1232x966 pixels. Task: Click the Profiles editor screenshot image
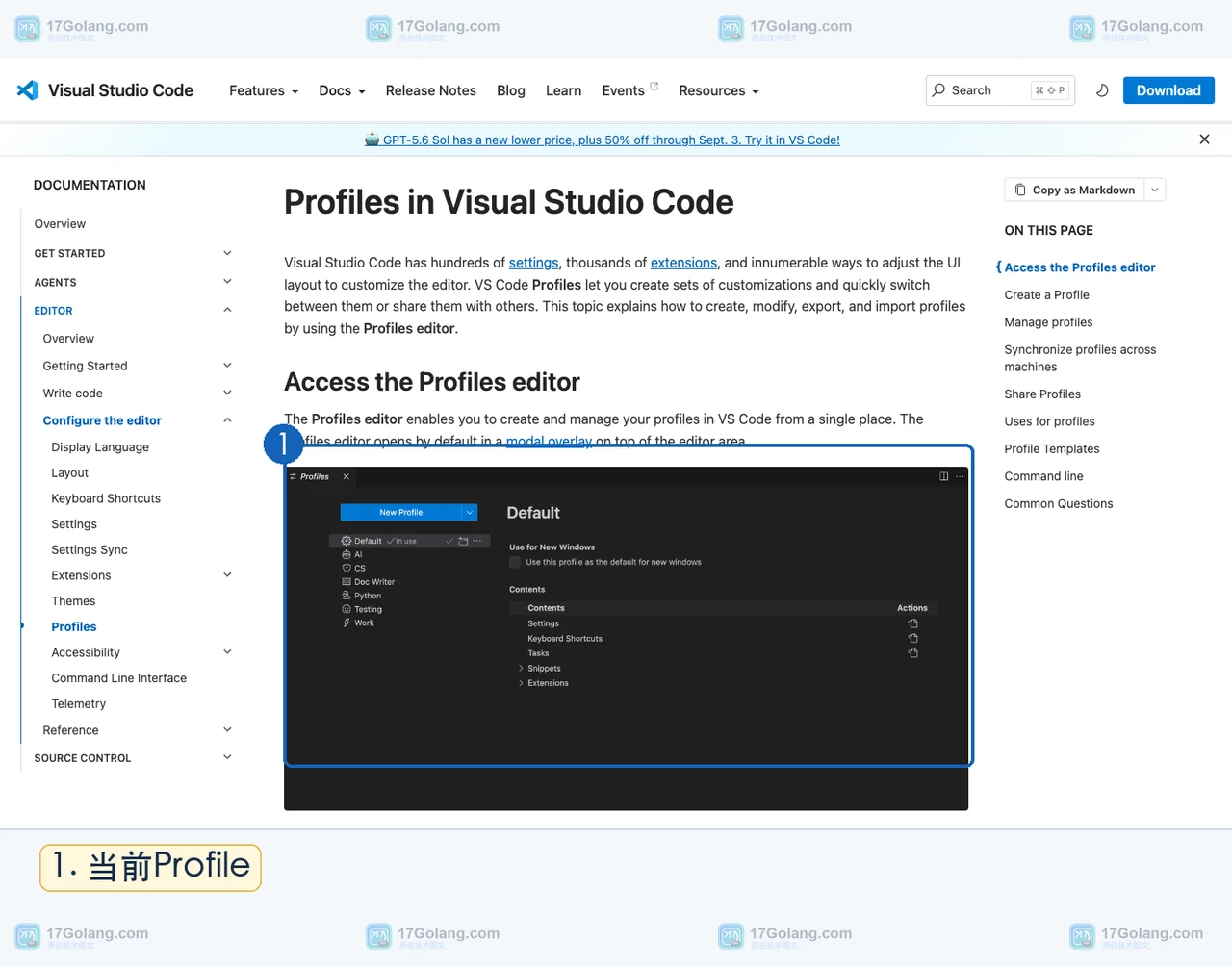[x=626, y=638]
